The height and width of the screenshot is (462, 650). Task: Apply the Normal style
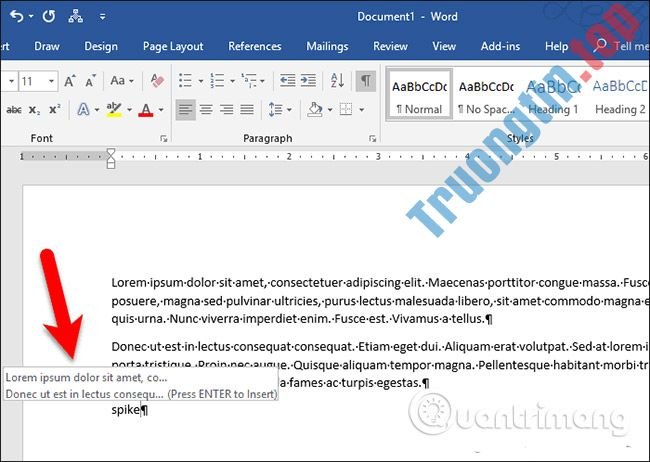(419, 95)
